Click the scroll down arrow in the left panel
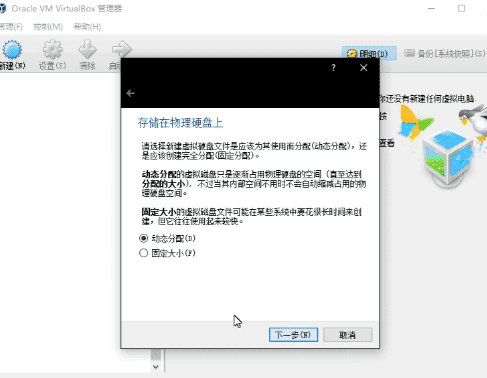 click(x=156, y=367)
